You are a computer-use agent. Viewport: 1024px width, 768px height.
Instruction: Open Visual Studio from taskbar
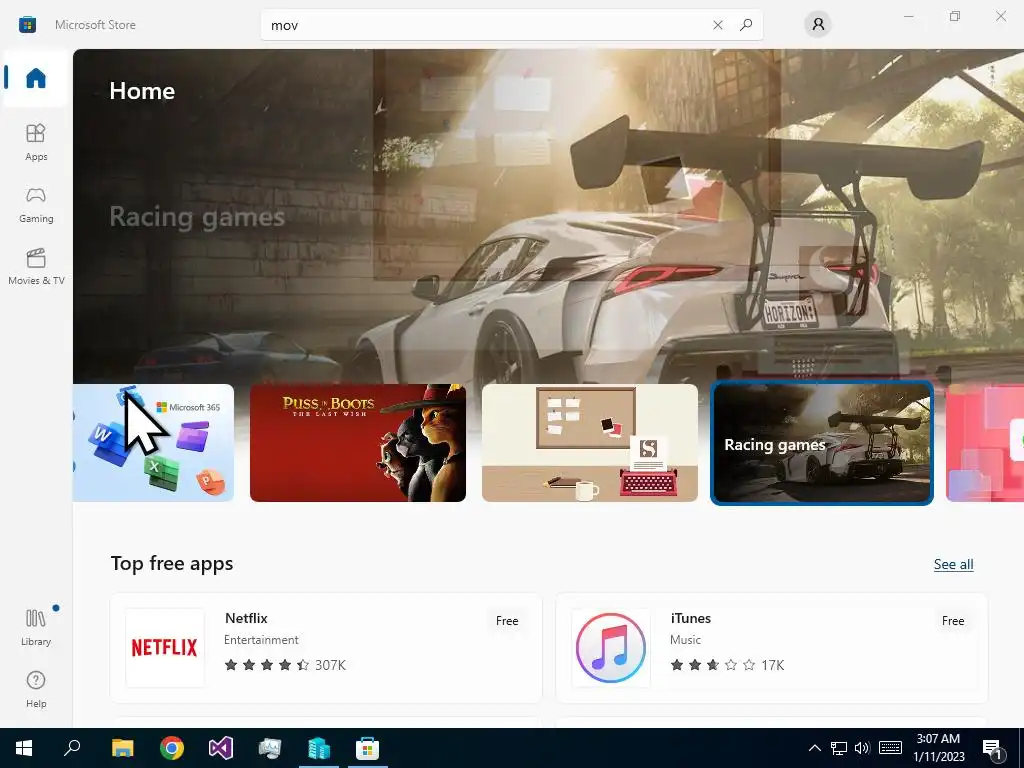coord(221,748)
